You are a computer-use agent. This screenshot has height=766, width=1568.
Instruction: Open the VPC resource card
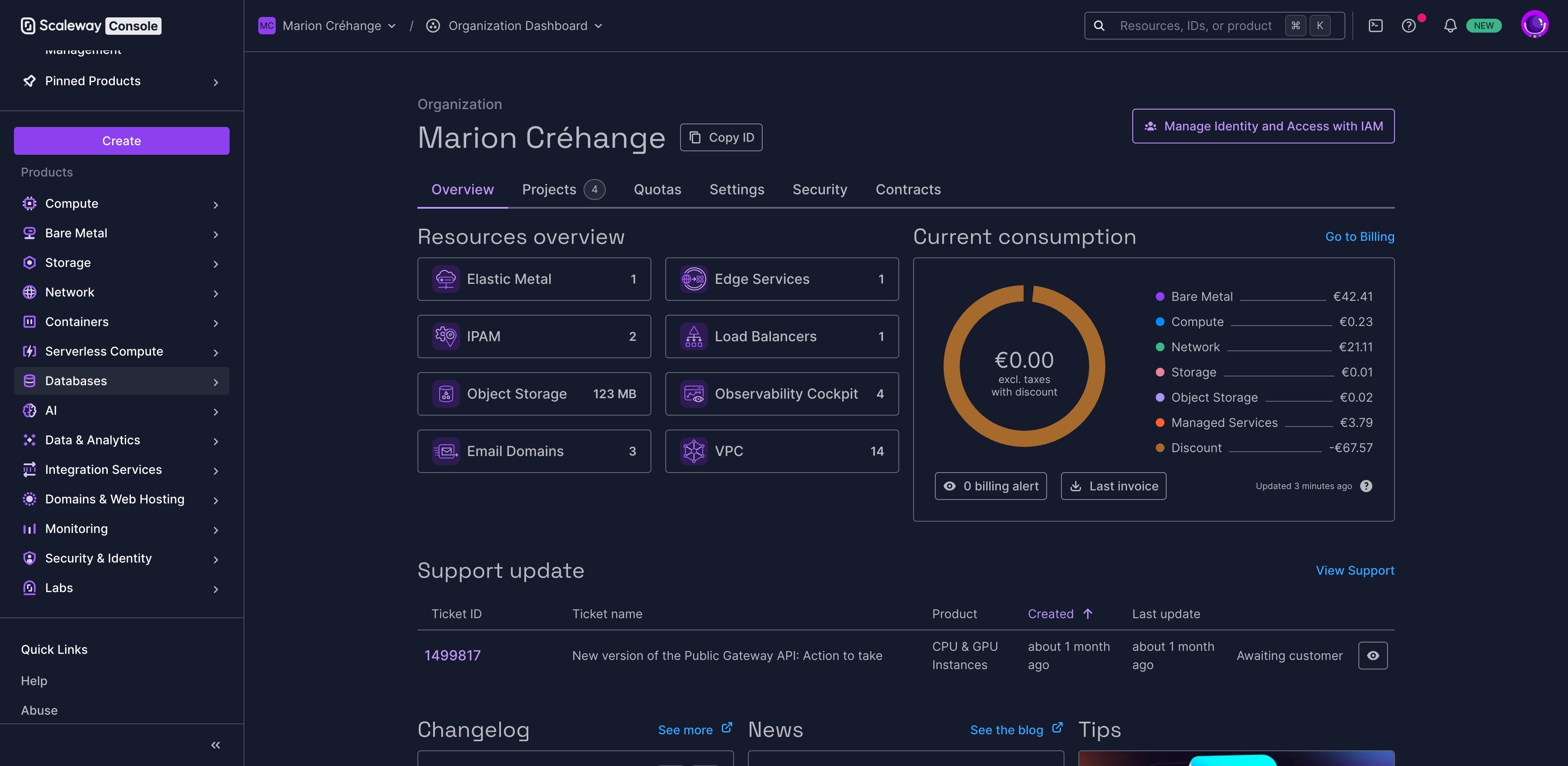[x=781, y=451]
